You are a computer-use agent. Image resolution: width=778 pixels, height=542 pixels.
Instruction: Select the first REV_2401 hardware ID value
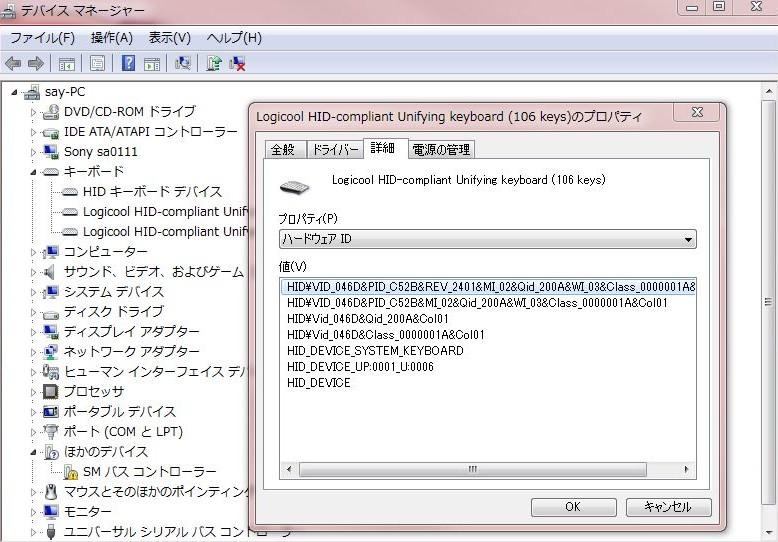(x=488, y=286)
